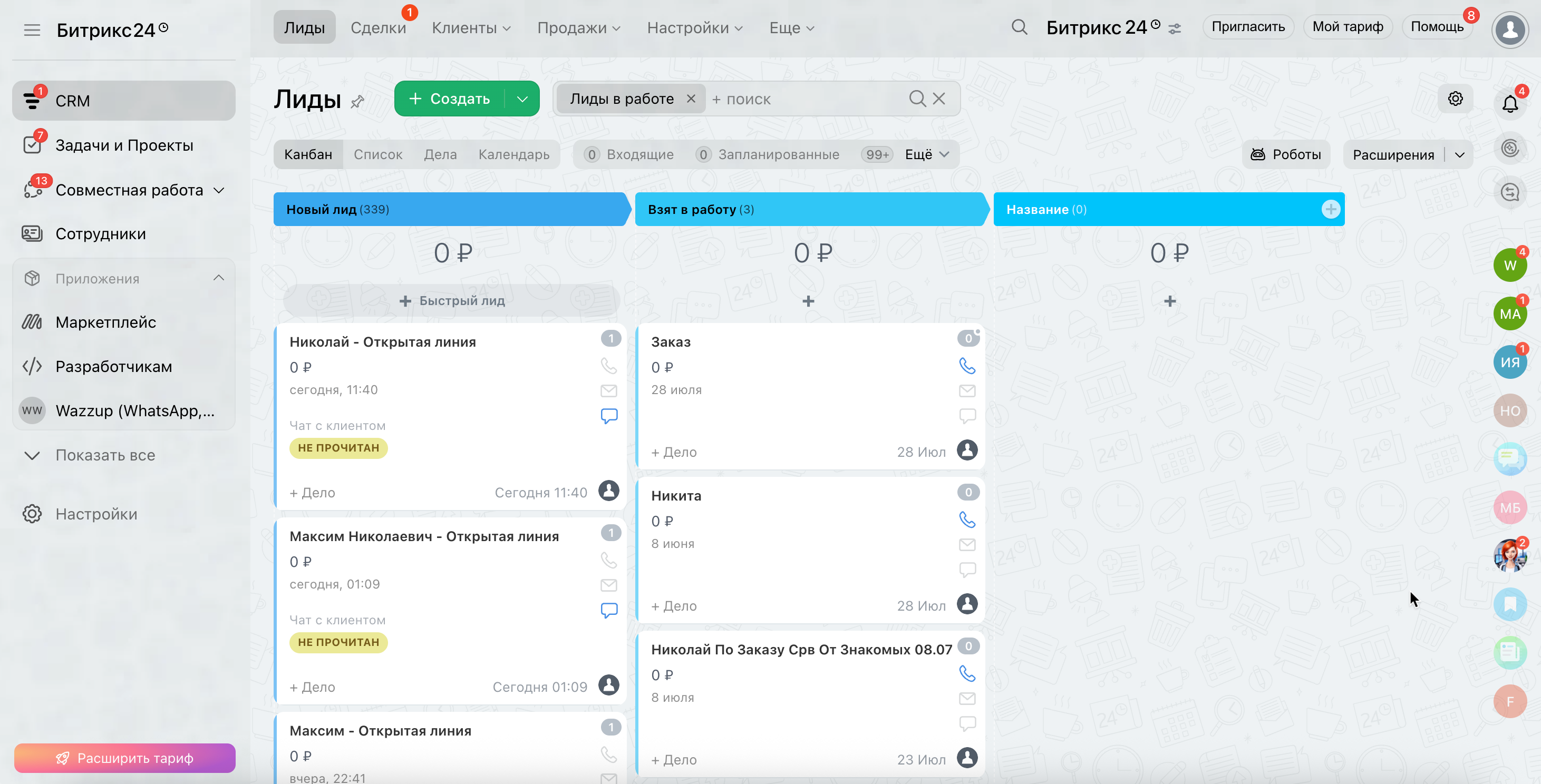Open Ещё counters dropdown
Viewport: 1541px width, 784px height.
pyautogui.click(x=927, y=154)
